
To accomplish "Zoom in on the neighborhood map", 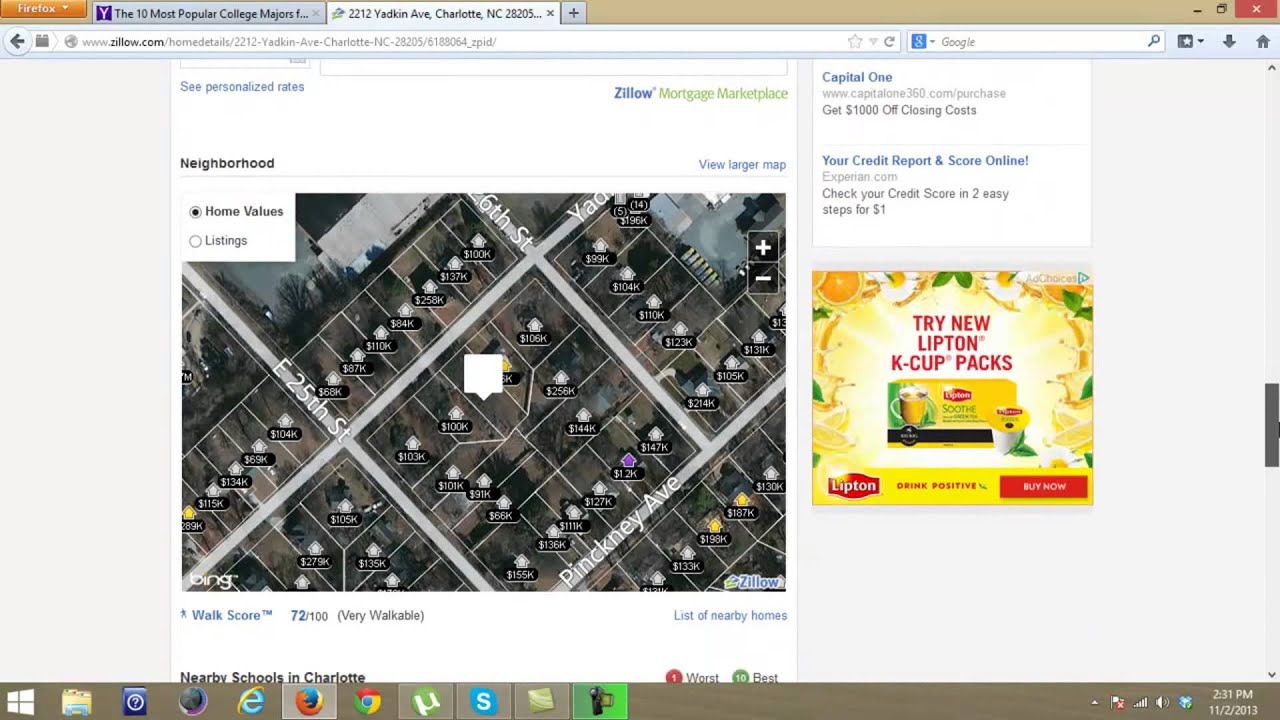I will point(763,247).
